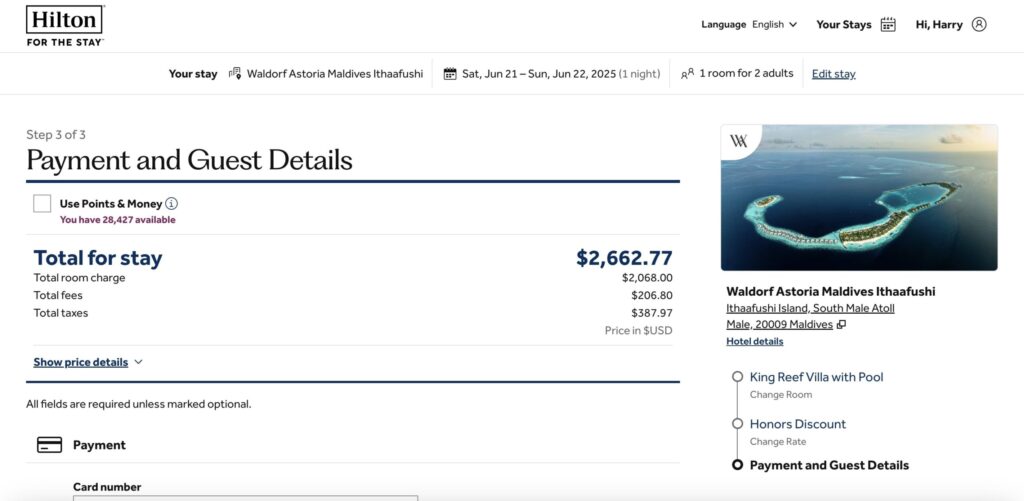This screenshot has height=501, width=1024.
Task: Open the Hotel details link
Action: pos(754,341)
